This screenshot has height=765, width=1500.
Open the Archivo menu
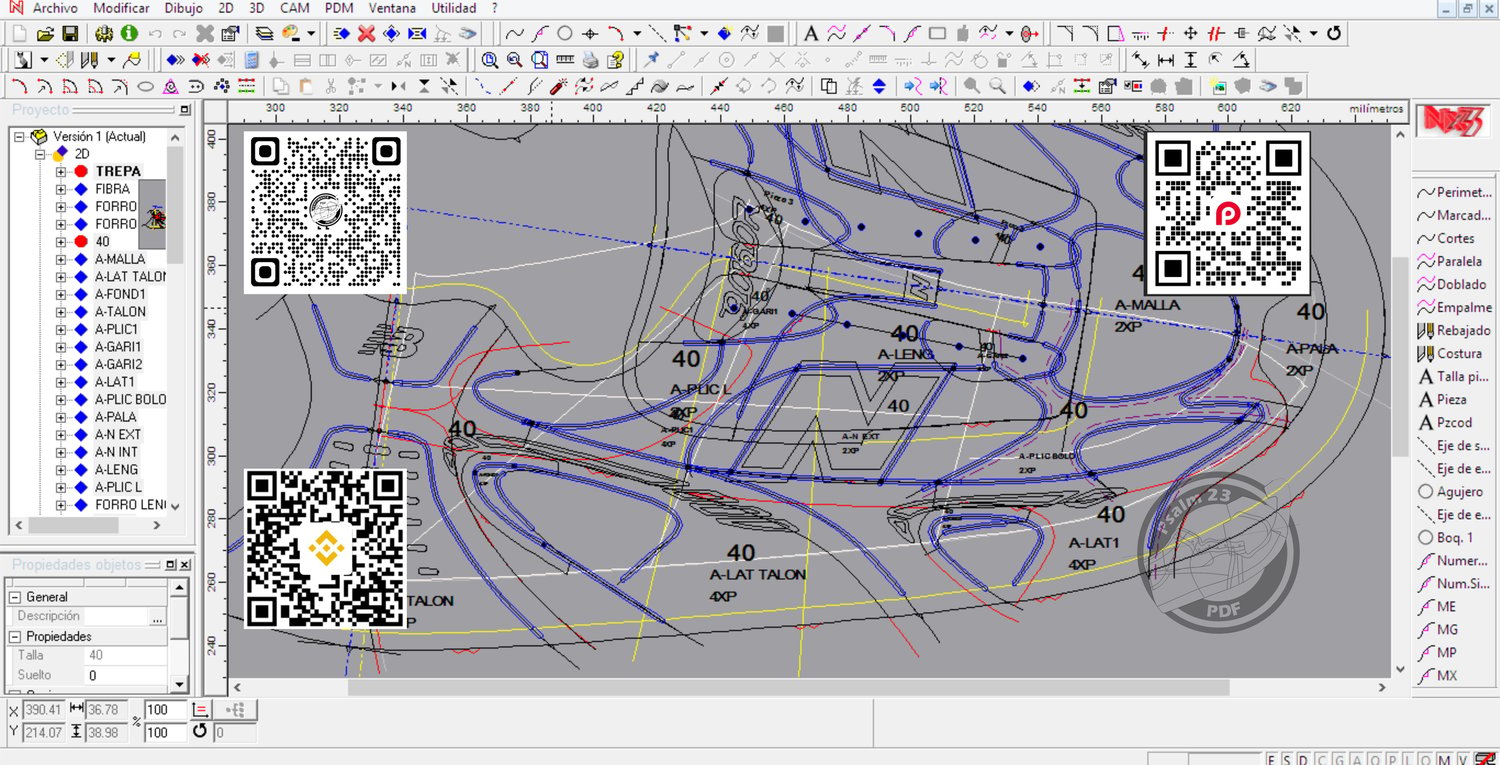pos(55,8)
